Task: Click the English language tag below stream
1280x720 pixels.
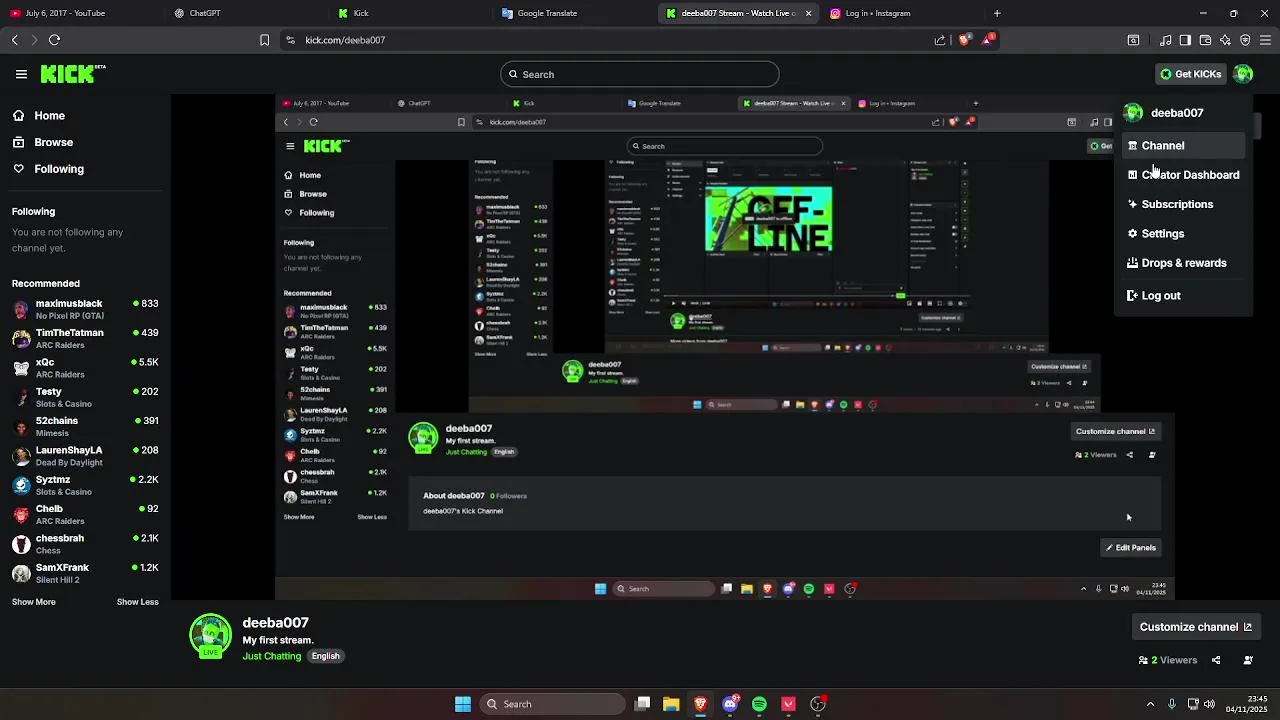Action: coord(325,656)
